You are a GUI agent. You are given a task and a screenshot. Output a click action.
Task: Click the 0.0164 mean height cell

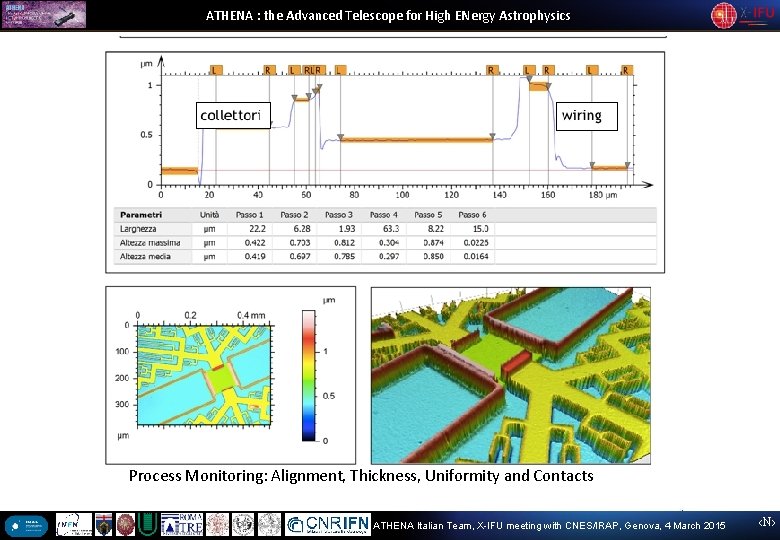click(x=476, y=257)
